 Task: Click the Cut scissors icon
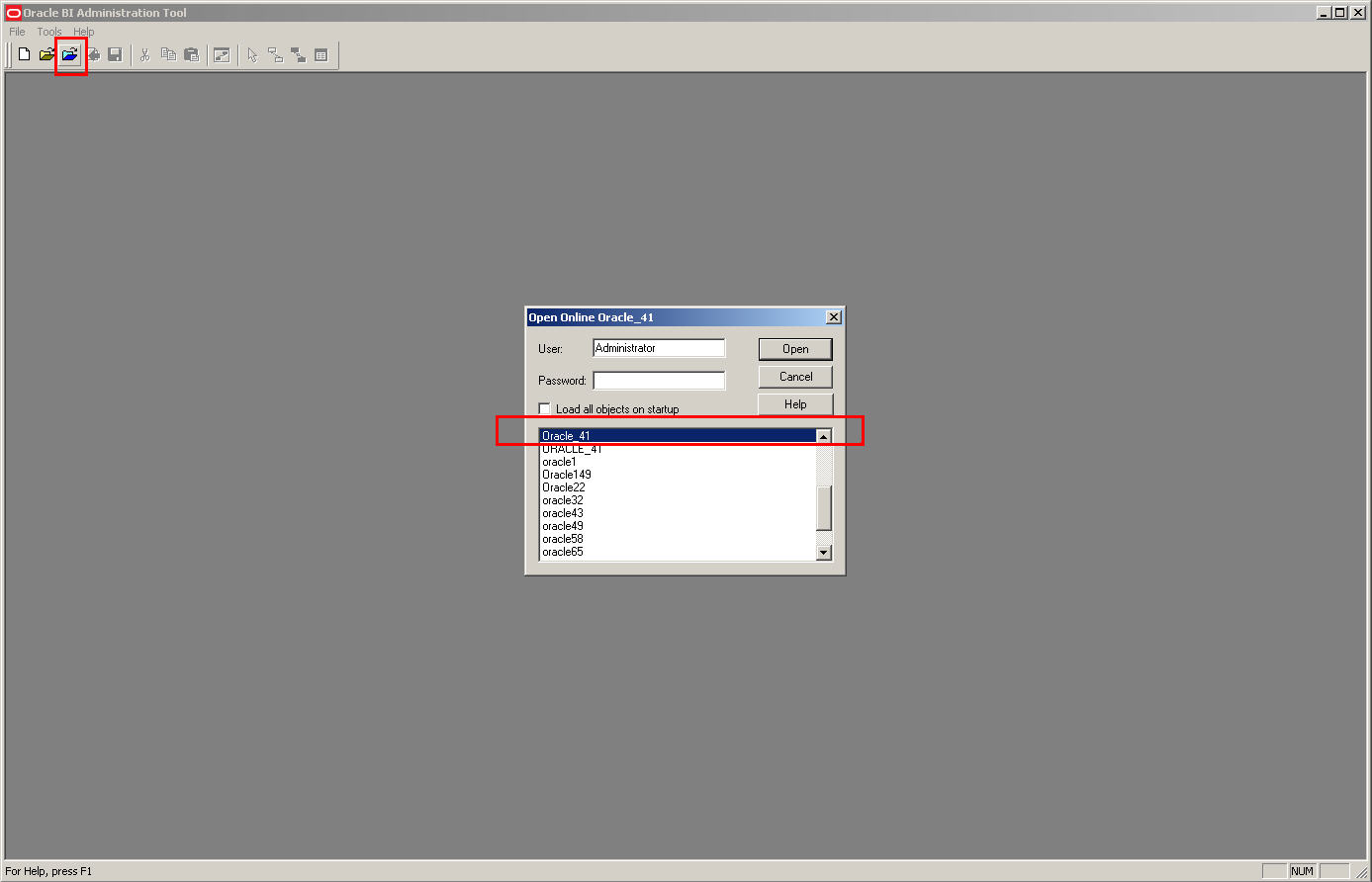[x=144, y=54]
